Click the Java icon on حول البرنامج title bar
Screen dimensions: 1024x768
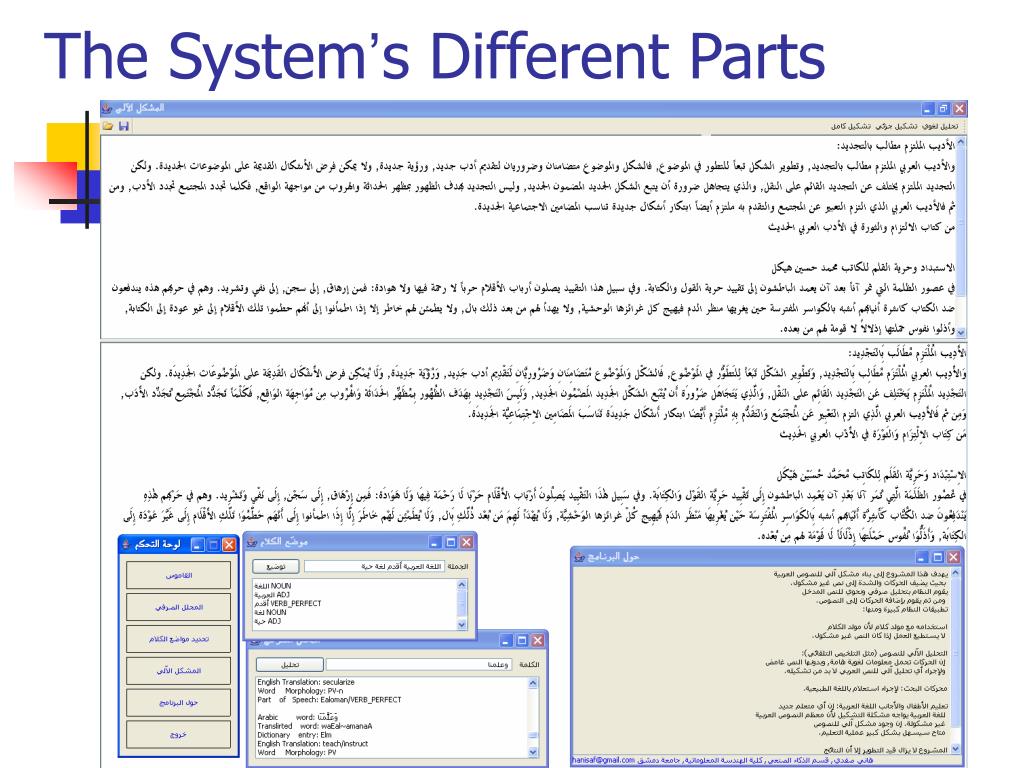[x=579, y=557]
